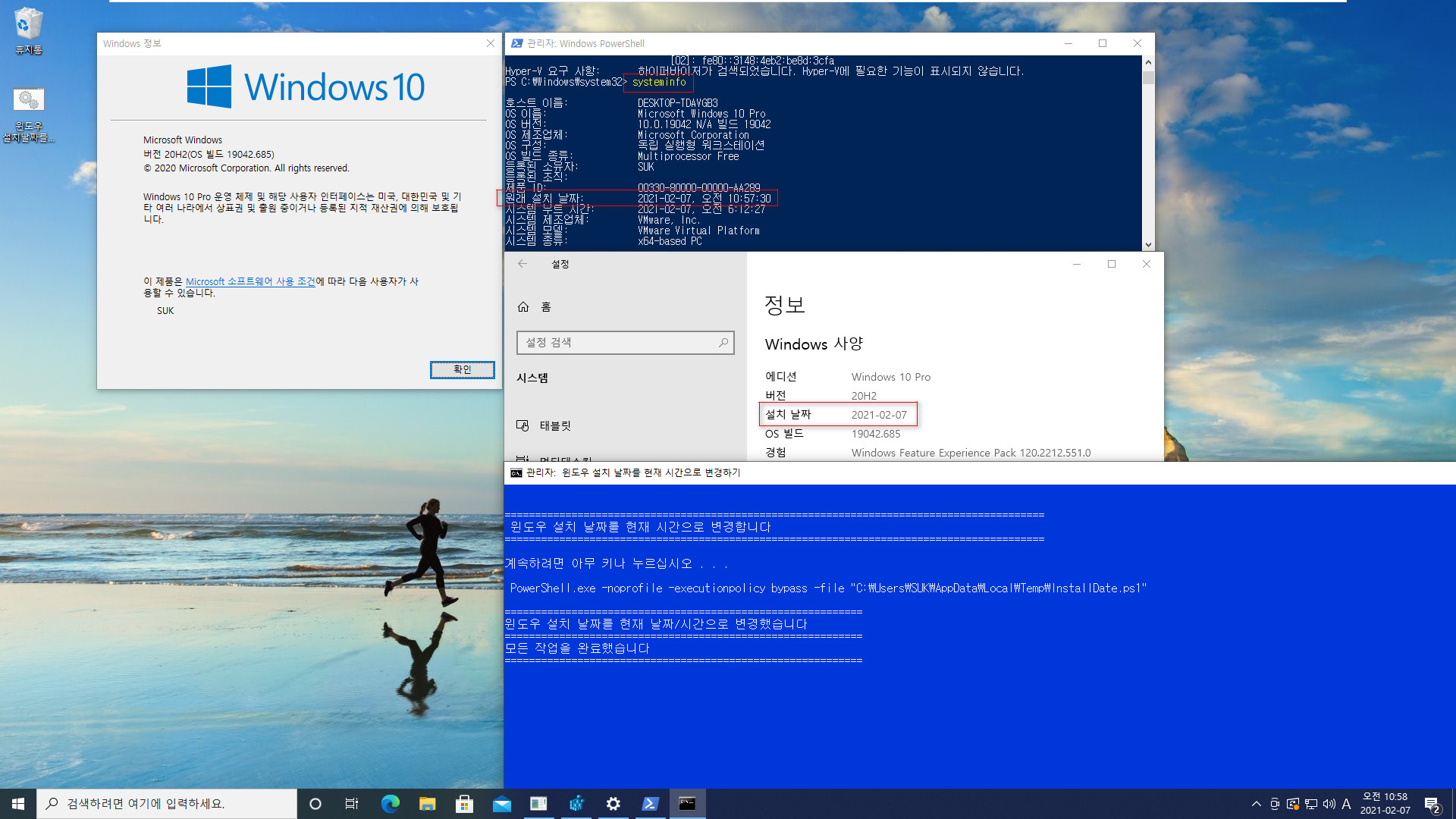
Task: Click the PowerShell window title icon
Action: pyautogui.click(x=516, y=43)
